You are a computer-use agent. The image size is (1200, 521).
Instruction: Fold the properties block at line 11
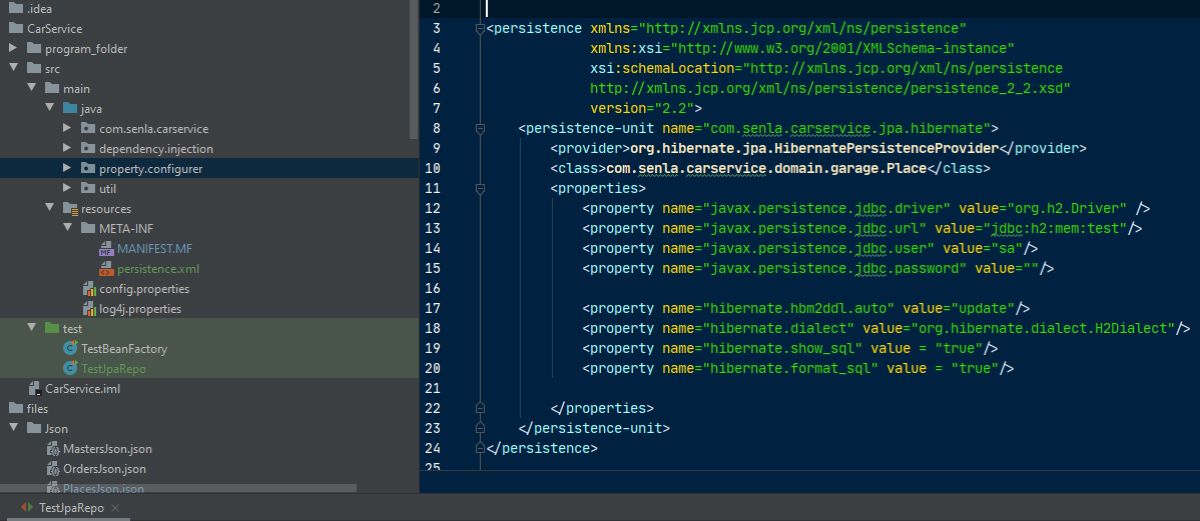click(x=481, y=188)
